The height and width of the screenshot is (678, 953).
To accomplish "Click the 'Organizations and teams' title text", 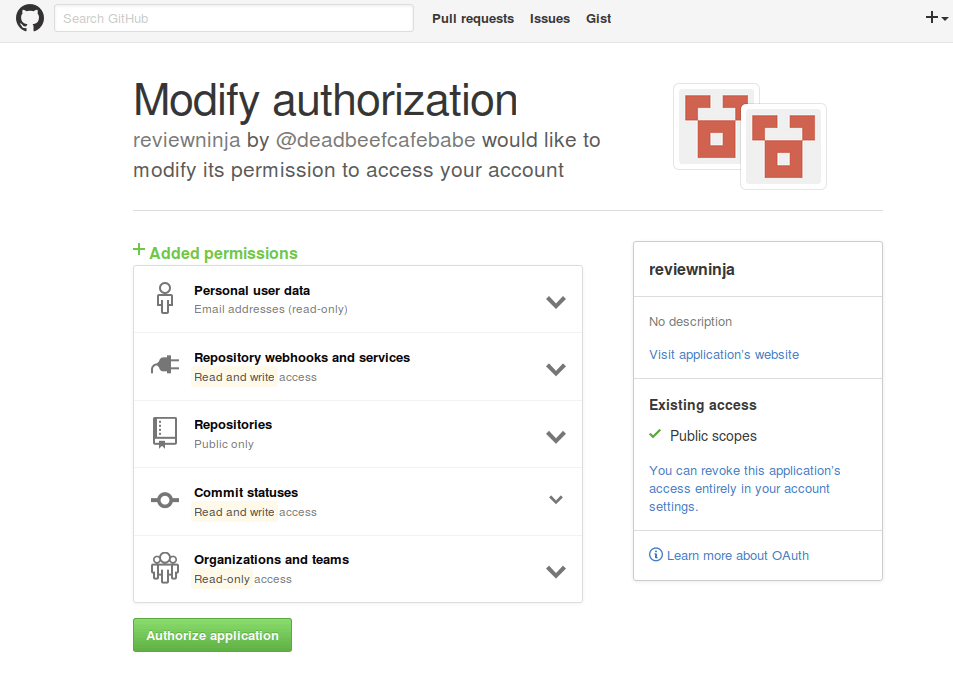I will tap(272, 560).
